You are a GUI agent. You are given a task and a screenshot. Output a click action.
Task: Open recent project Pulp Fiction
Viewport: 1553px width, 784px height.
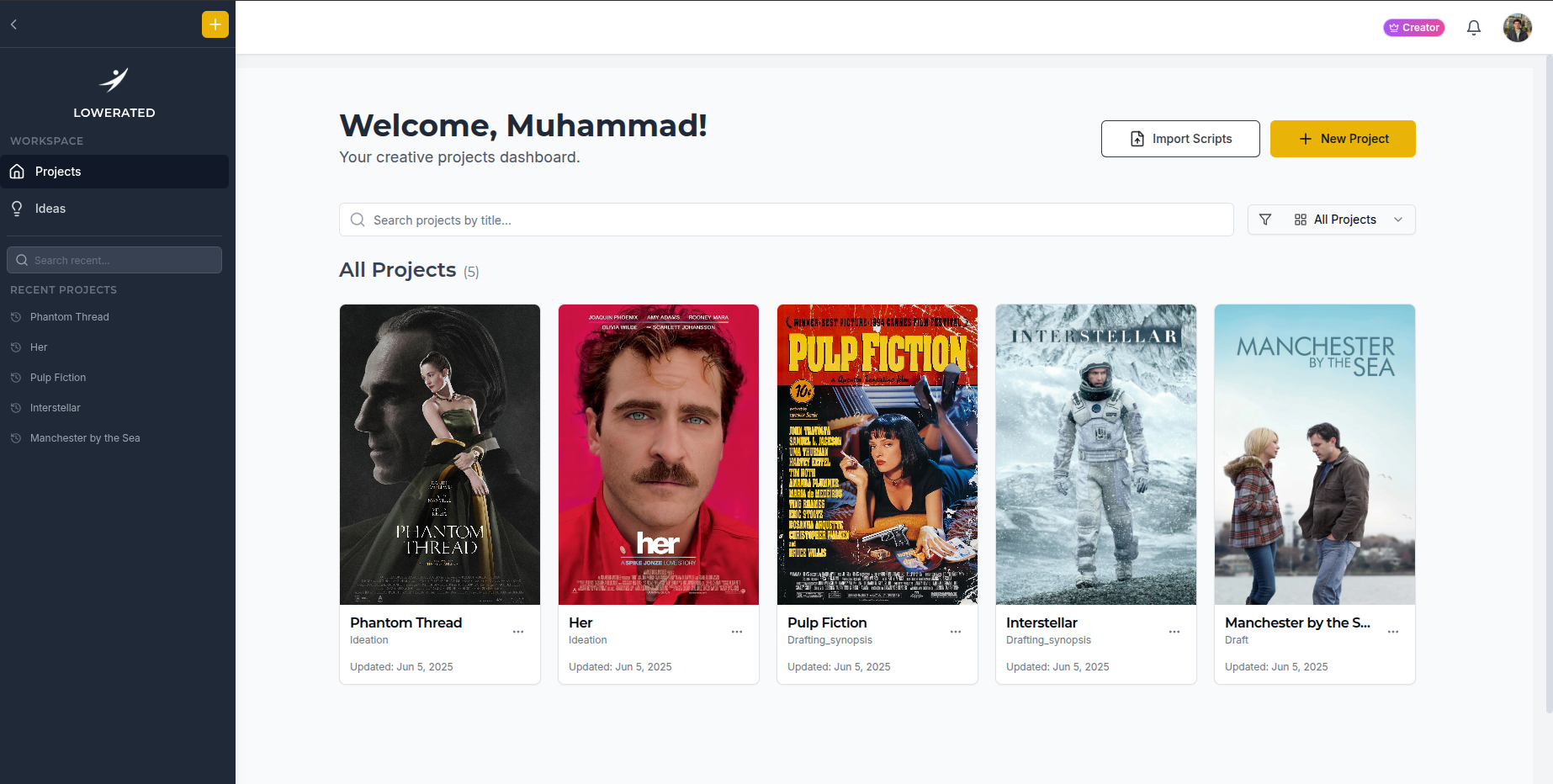[58, 378]
